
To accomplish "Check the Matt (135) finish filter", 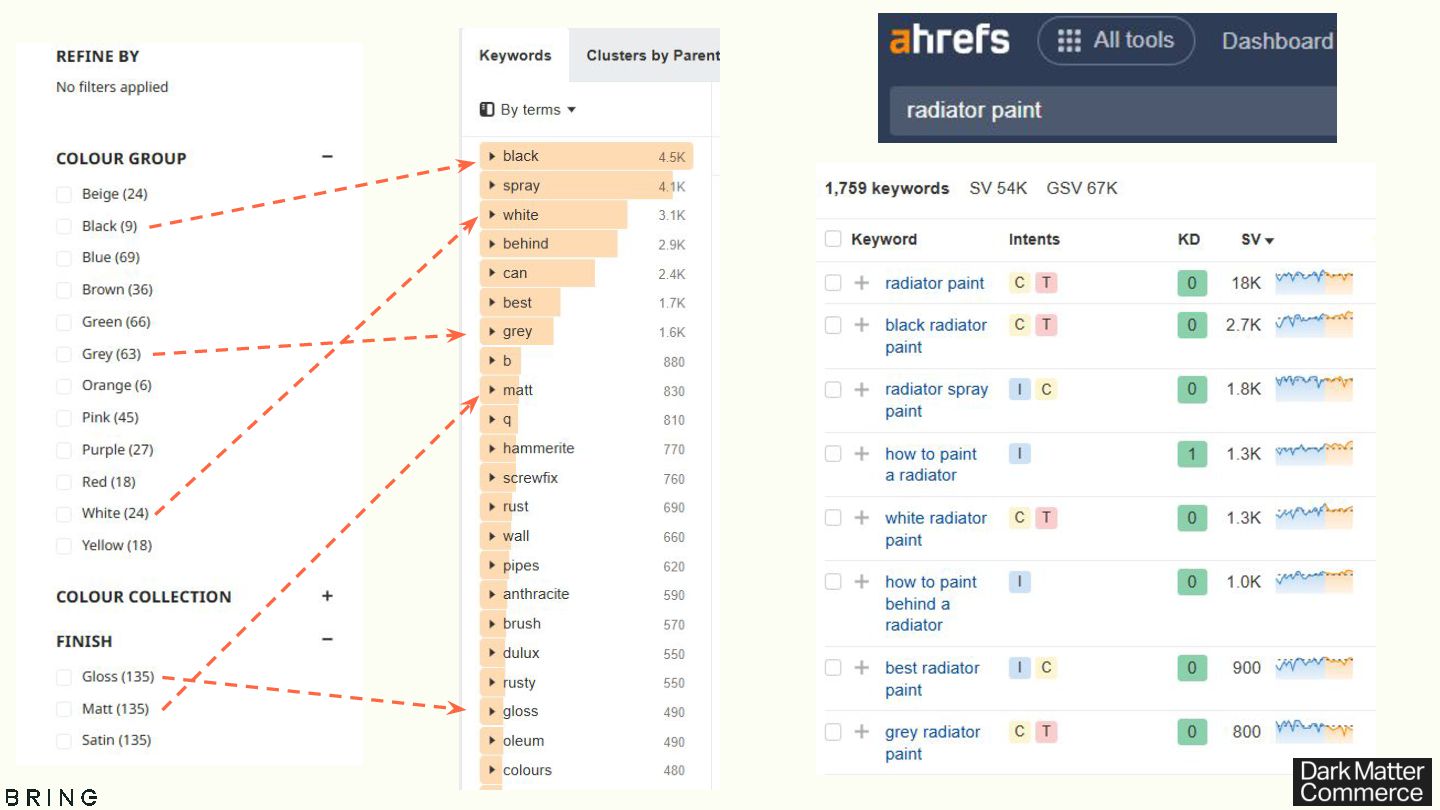I will (x=64, y=709).
